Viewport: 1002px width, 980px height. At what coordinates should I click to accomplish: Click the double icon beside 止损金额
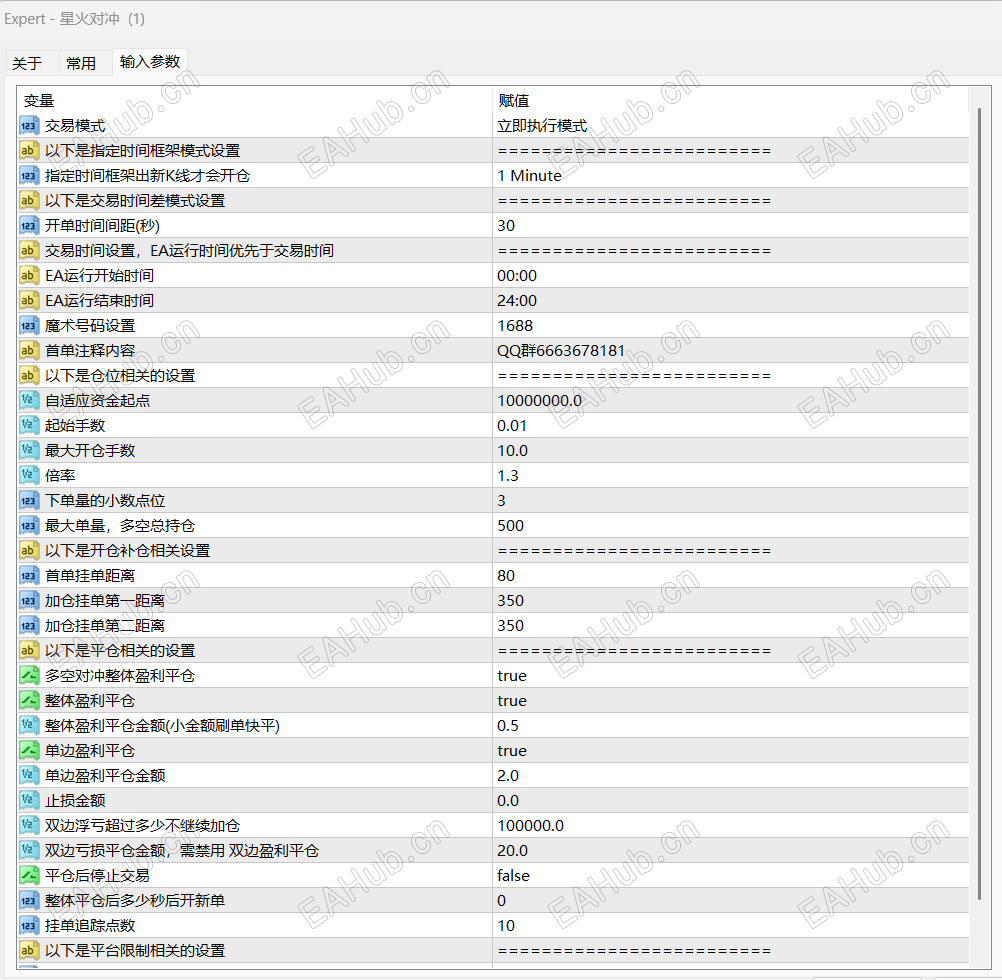[29, 800]
